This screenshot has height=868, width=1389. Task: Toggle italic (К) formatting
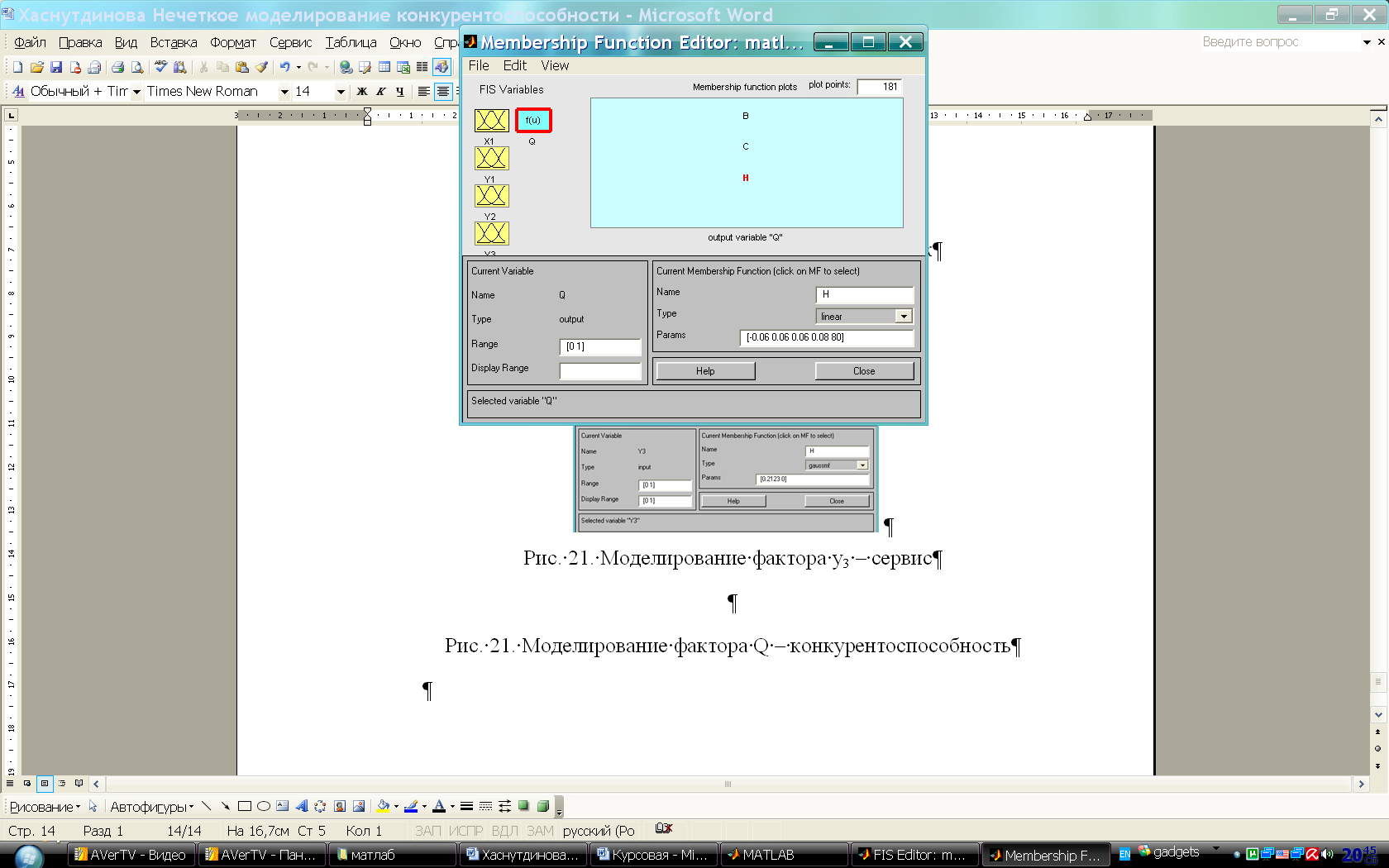coord(381,92)
